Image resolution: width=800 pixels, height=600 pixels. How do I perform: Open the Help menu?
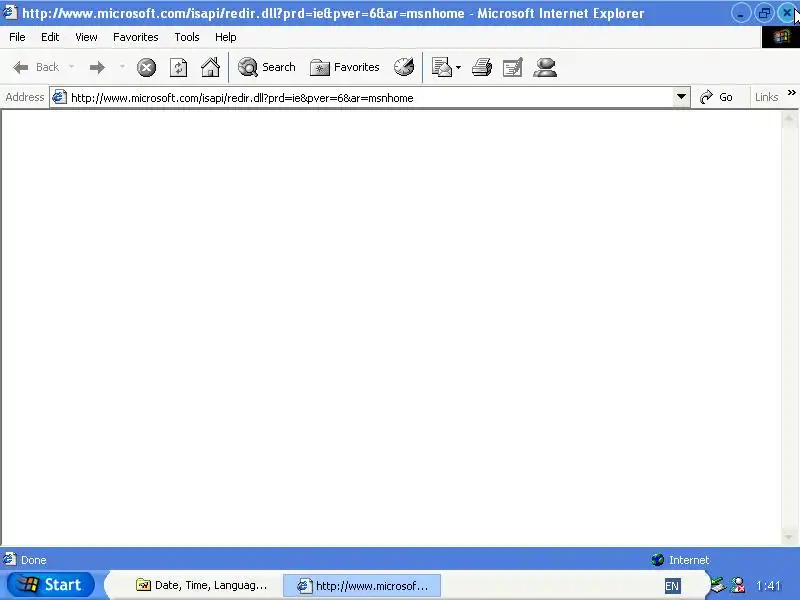226,37
